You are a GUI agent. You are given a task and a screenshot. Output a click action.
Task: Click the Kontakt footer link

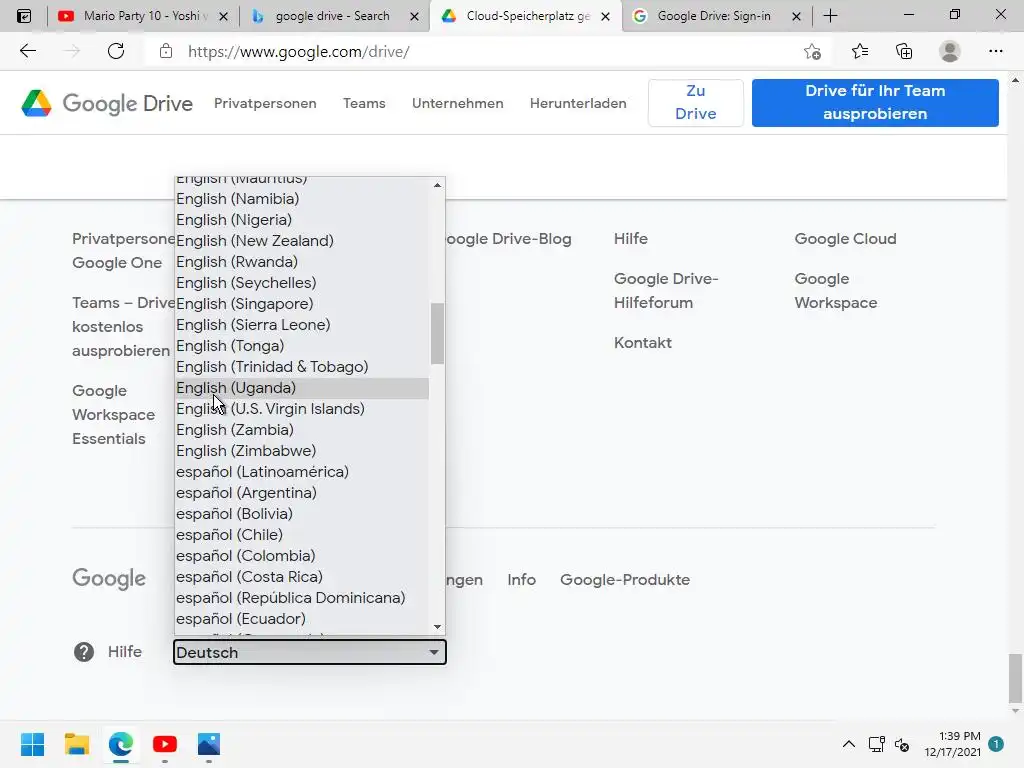pos(643,343)
